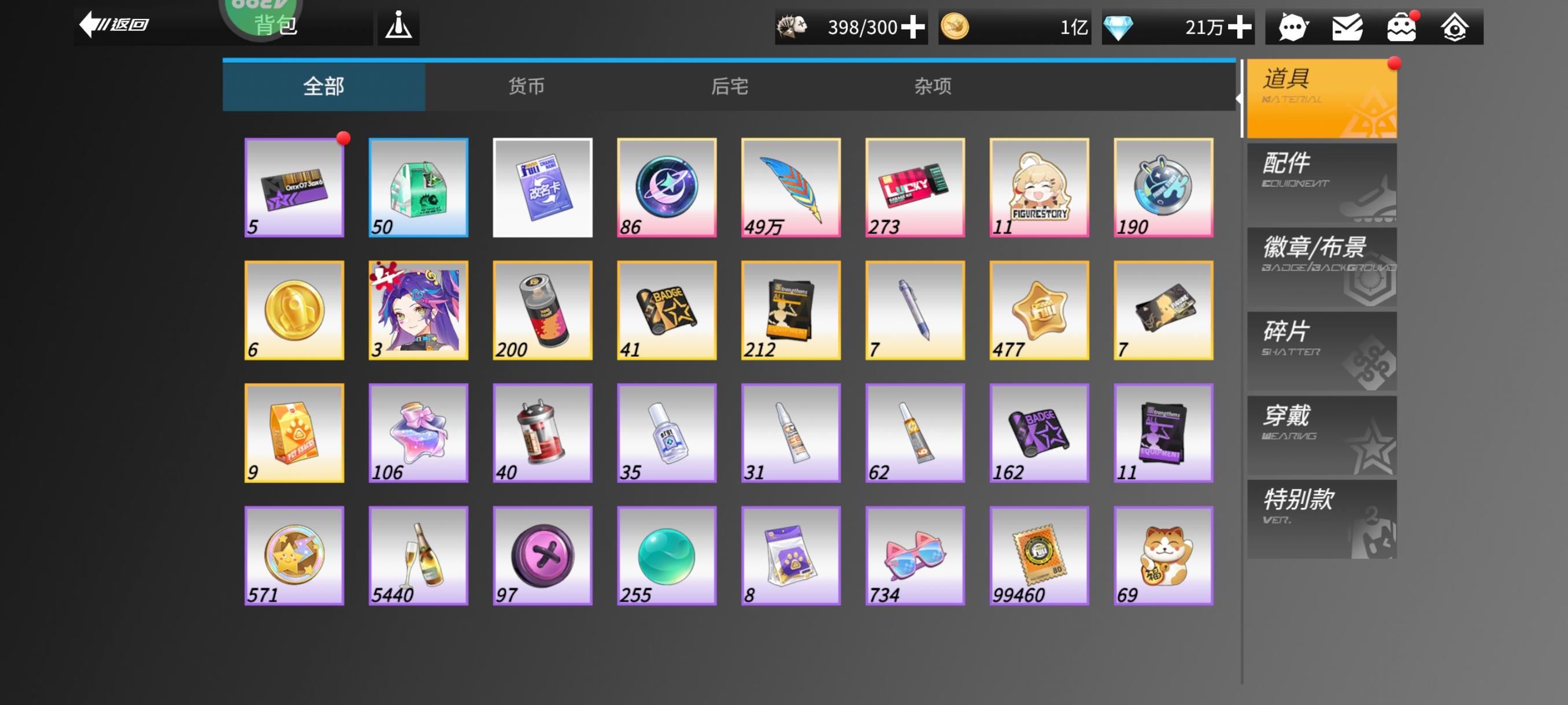Click the home icon in top bar

[1454, 27]
